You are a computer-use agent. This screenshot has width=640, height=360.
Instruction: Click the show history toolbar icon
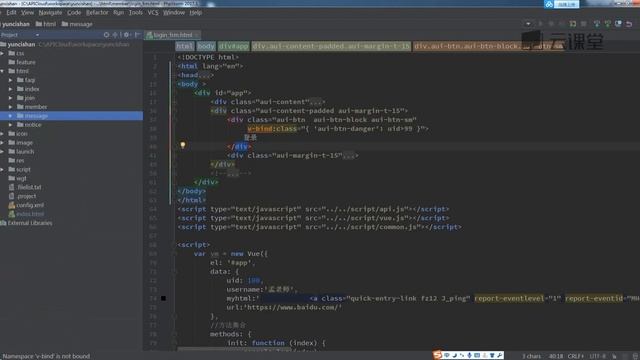(x=618, y=24)
